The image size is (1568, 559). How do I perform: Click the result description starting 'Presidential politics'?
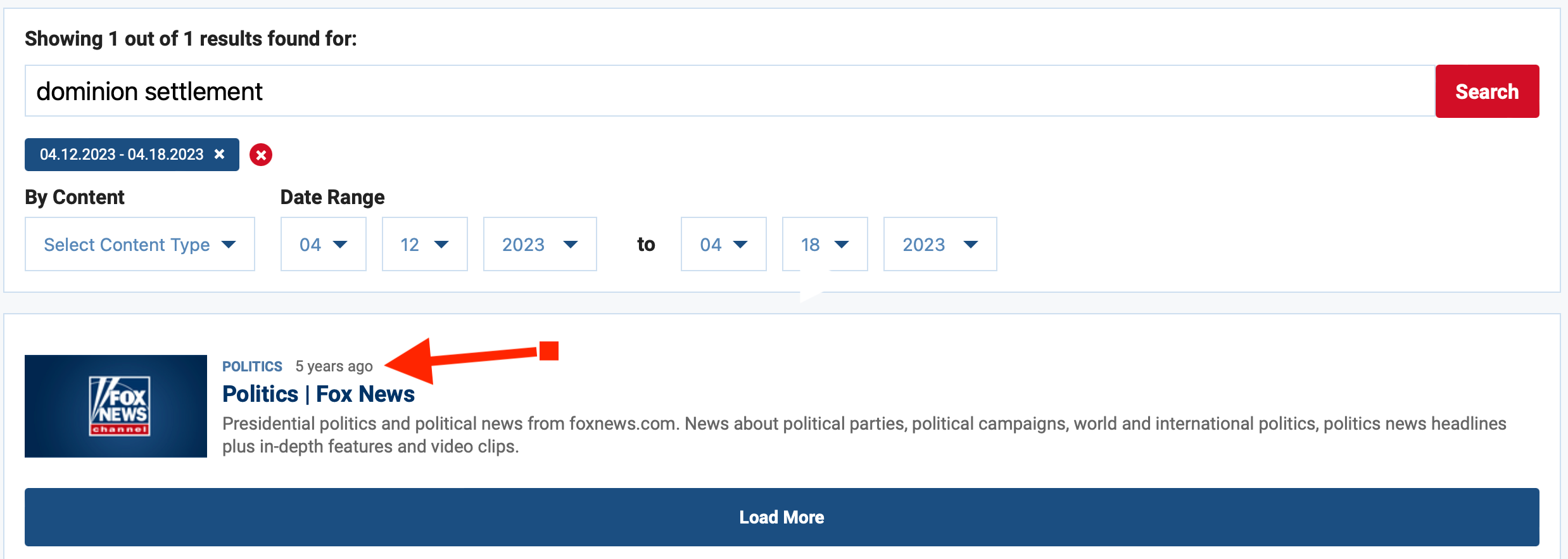coord(864,435)
